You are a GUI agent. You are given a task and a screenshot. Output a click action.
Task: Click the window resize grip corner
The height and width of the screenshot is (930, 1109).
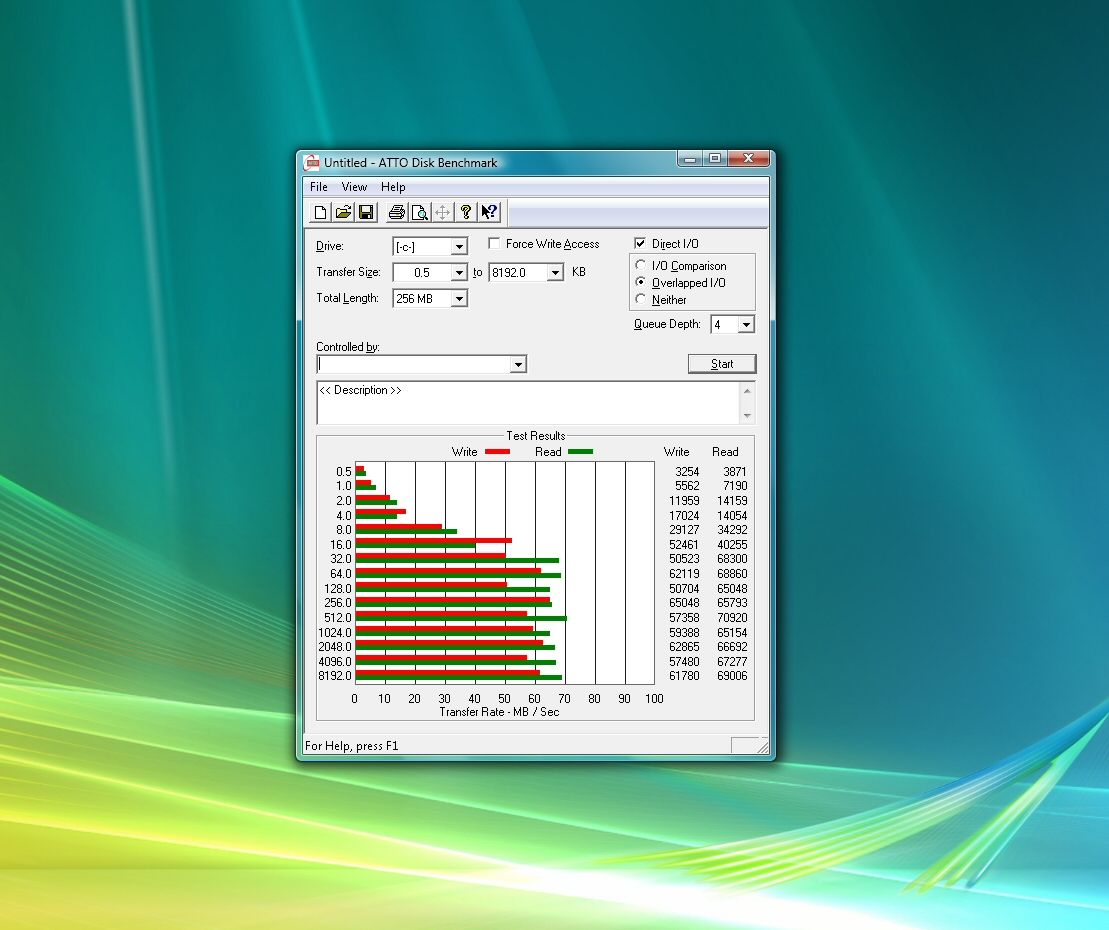click(762, 746)
